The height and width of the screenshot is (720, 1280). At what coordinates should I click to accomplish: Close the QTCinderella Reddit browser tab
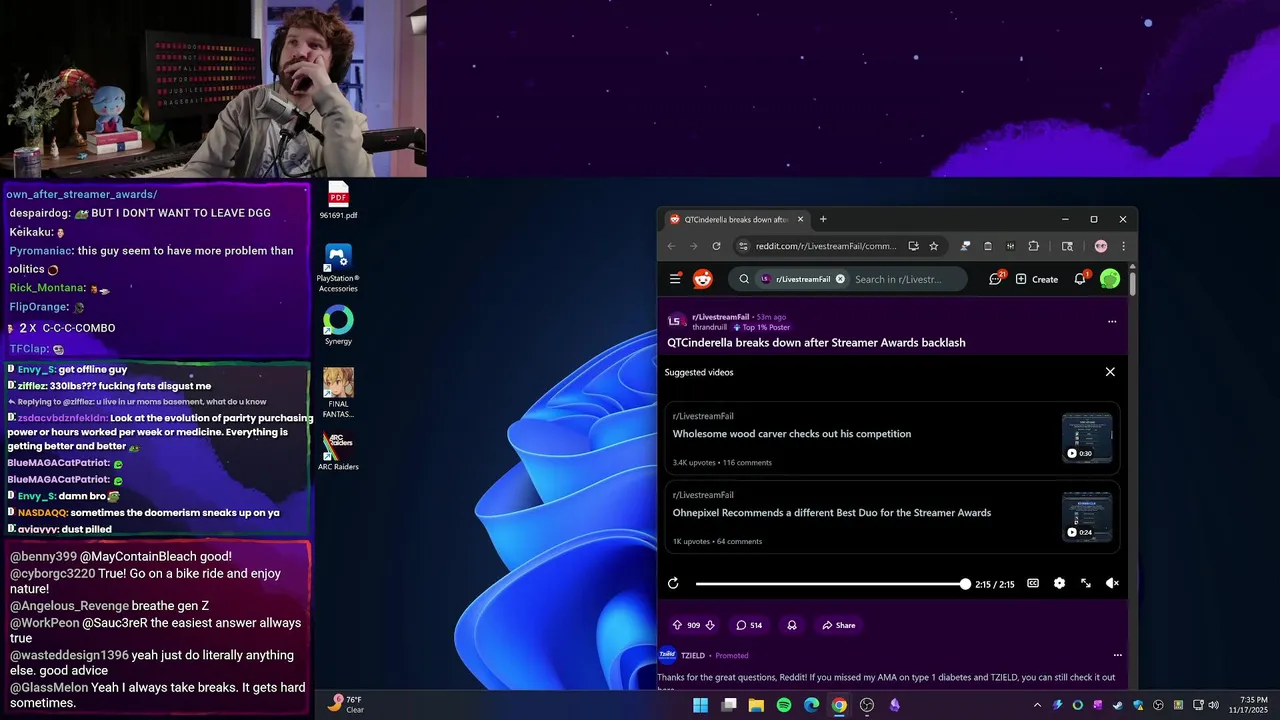pyautogui.click(x=800, y=219)
